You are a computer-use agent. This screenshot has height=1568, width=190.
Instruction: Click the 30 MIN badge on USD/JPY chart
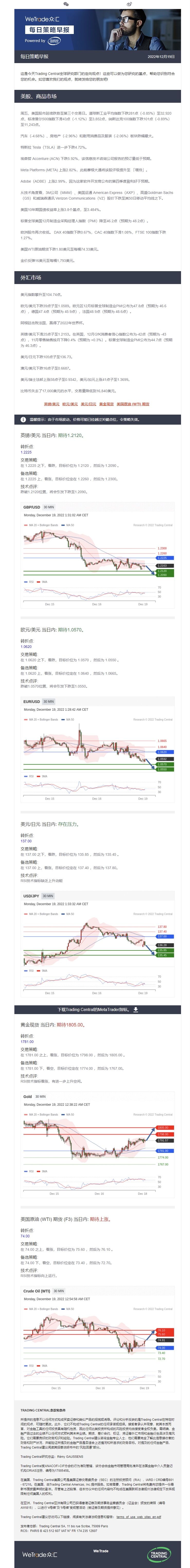(x=48, y=895)
